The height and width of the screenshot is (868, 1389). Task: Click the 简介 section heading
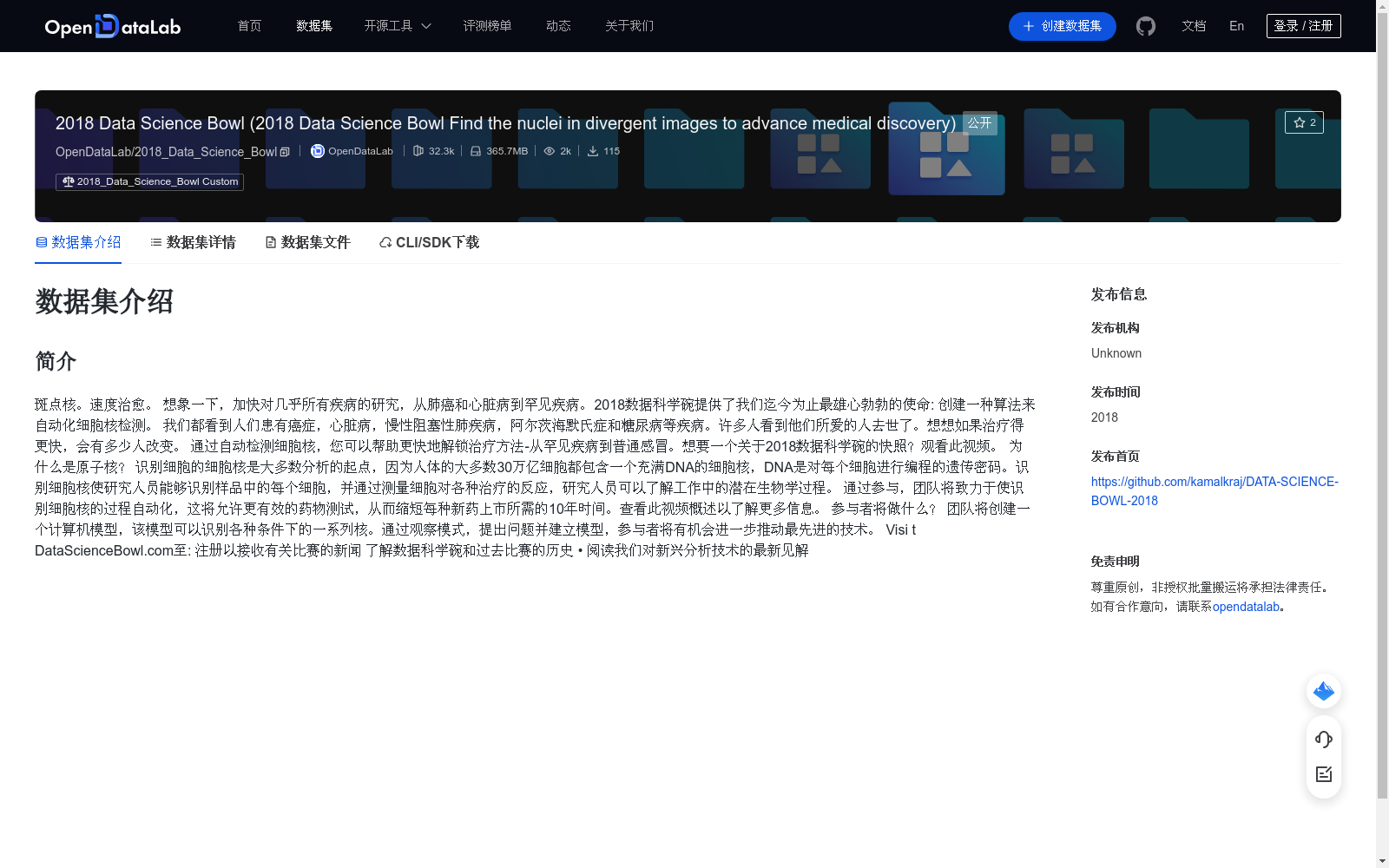click(56, 361)
